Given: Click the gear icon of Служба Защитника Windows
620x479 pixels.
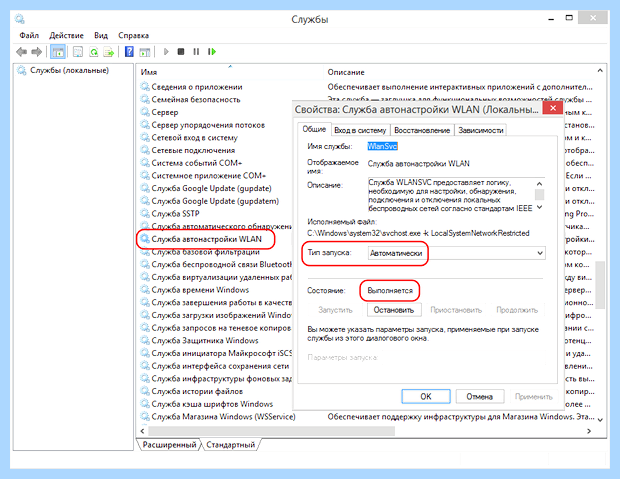Looking at the screenshot, I should [145, 341].
